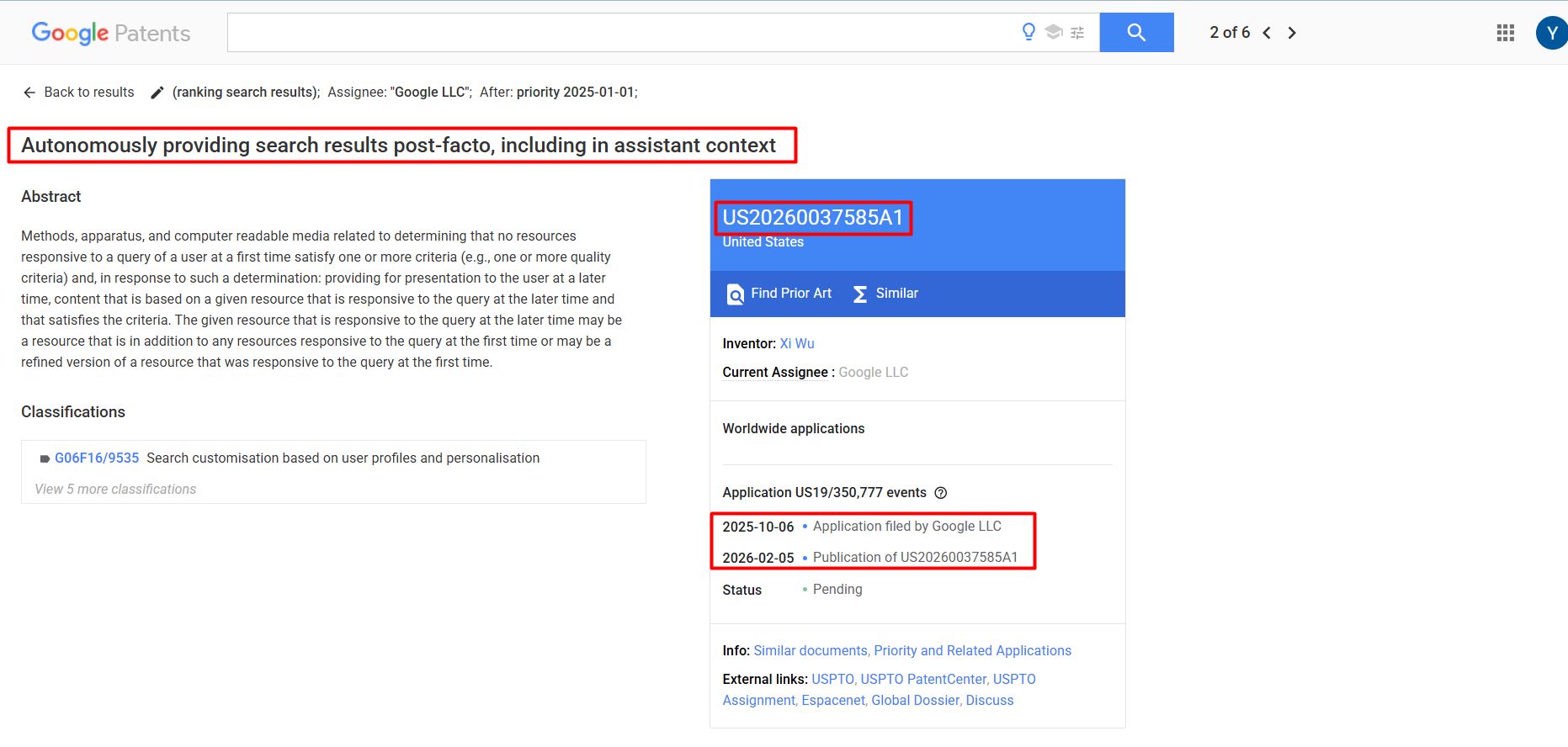This screenshot has height=747, width=1568.
Task: Open advanced search options tune icon
Action: 1077,33
